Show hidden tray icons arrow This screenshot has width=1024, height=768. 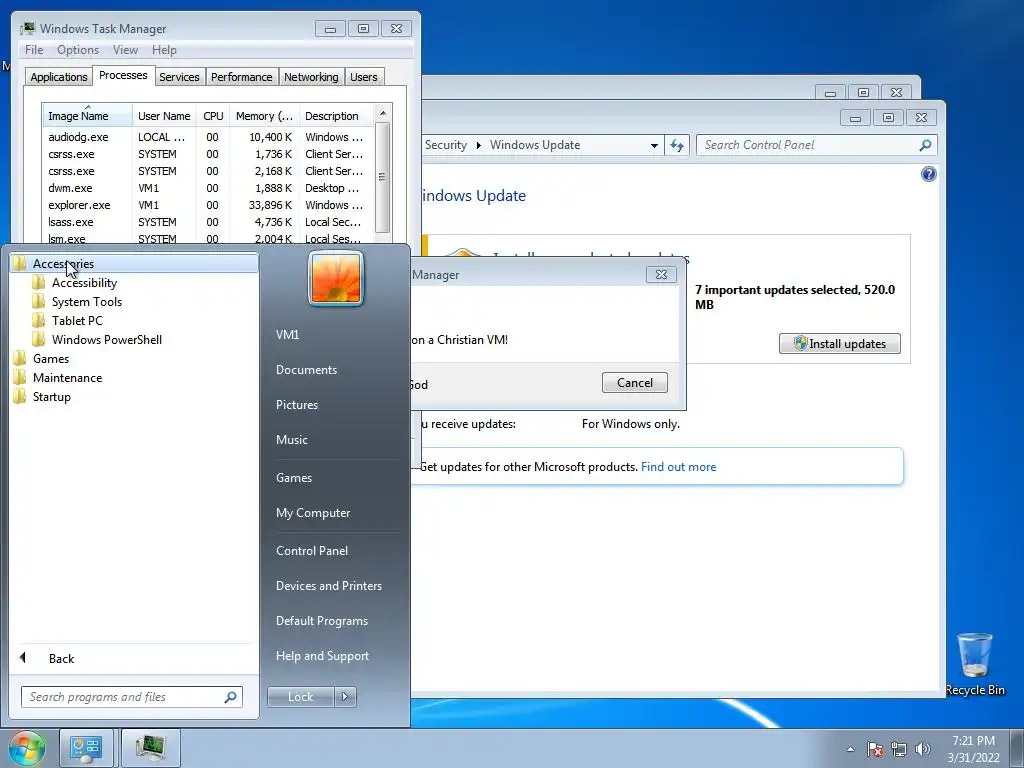(850, 750)
